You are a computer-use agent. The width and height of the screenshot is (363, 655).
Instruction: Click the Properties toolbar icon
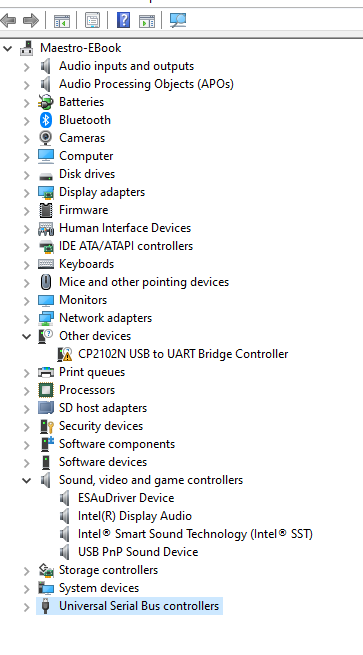(92, 20)
